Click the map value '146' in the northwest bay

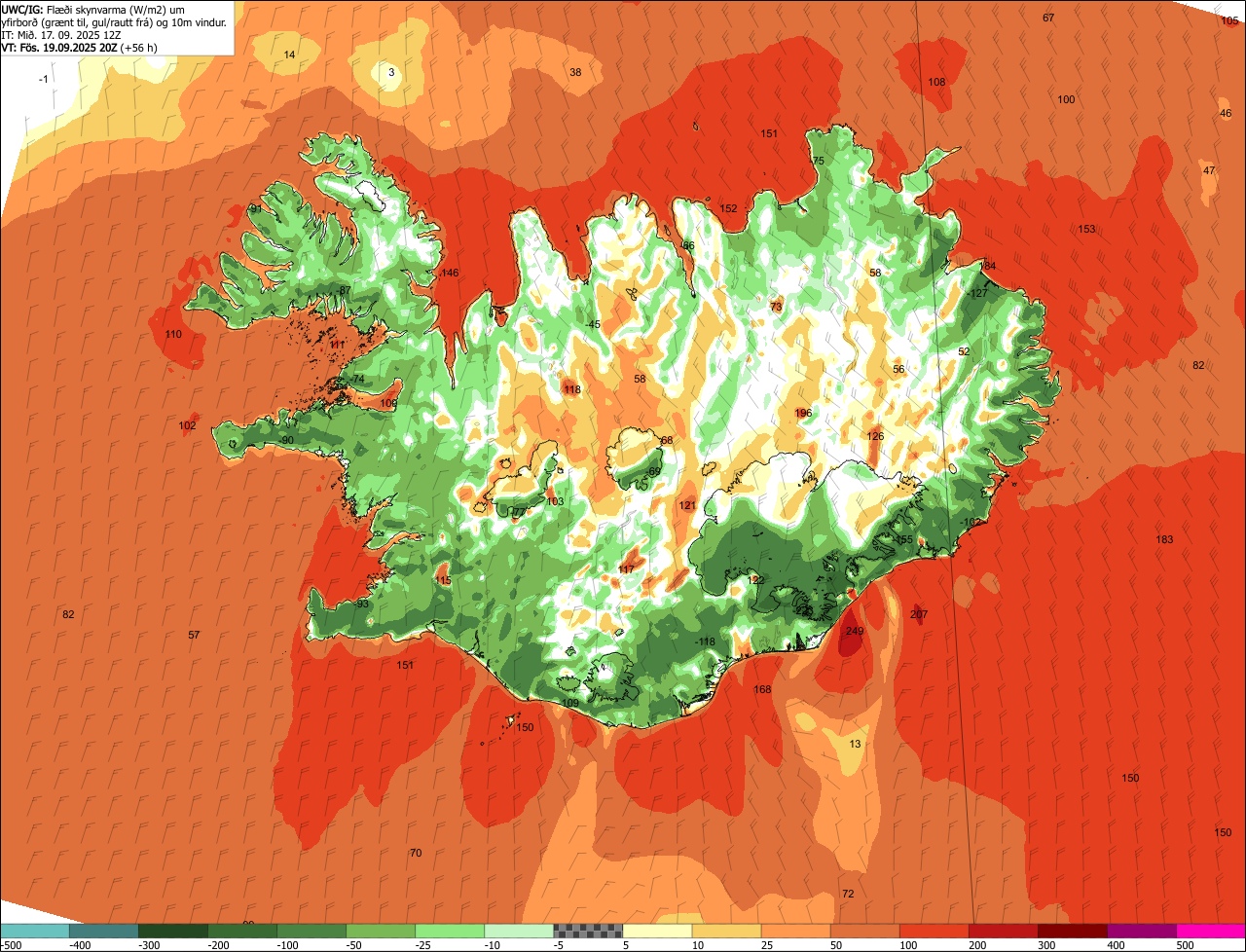pyautogui.click(x=450, y=273)
